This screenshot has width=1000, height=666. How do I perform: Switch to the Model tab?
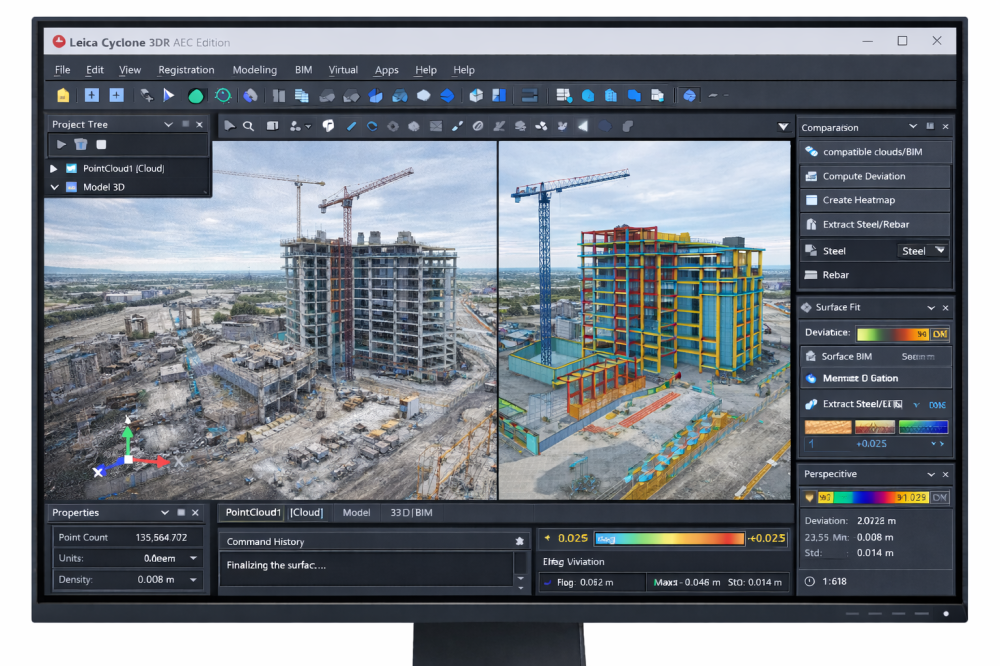click(356, 513)
